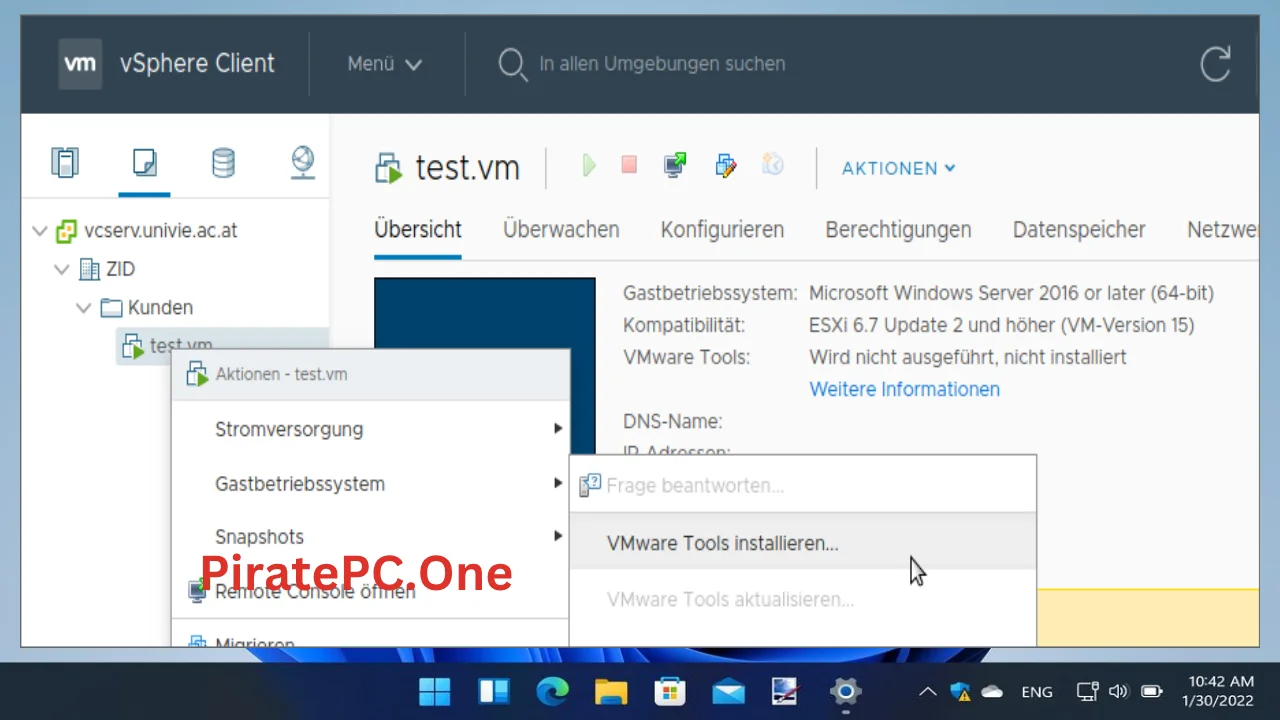Click the battery tray icon
Viewport: 1280px width, 720px height.
coord(1152,692)
